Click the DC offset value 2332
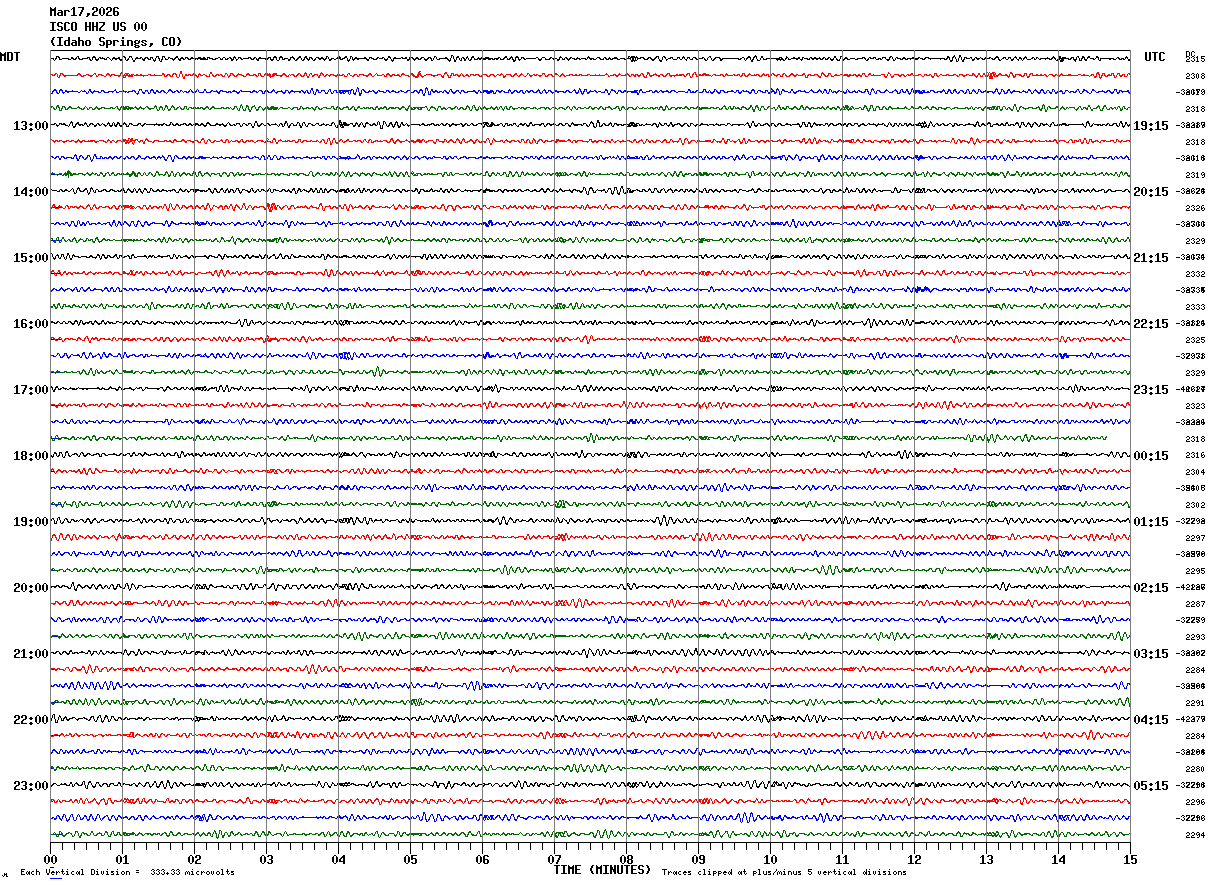 tap(1194, 274)
